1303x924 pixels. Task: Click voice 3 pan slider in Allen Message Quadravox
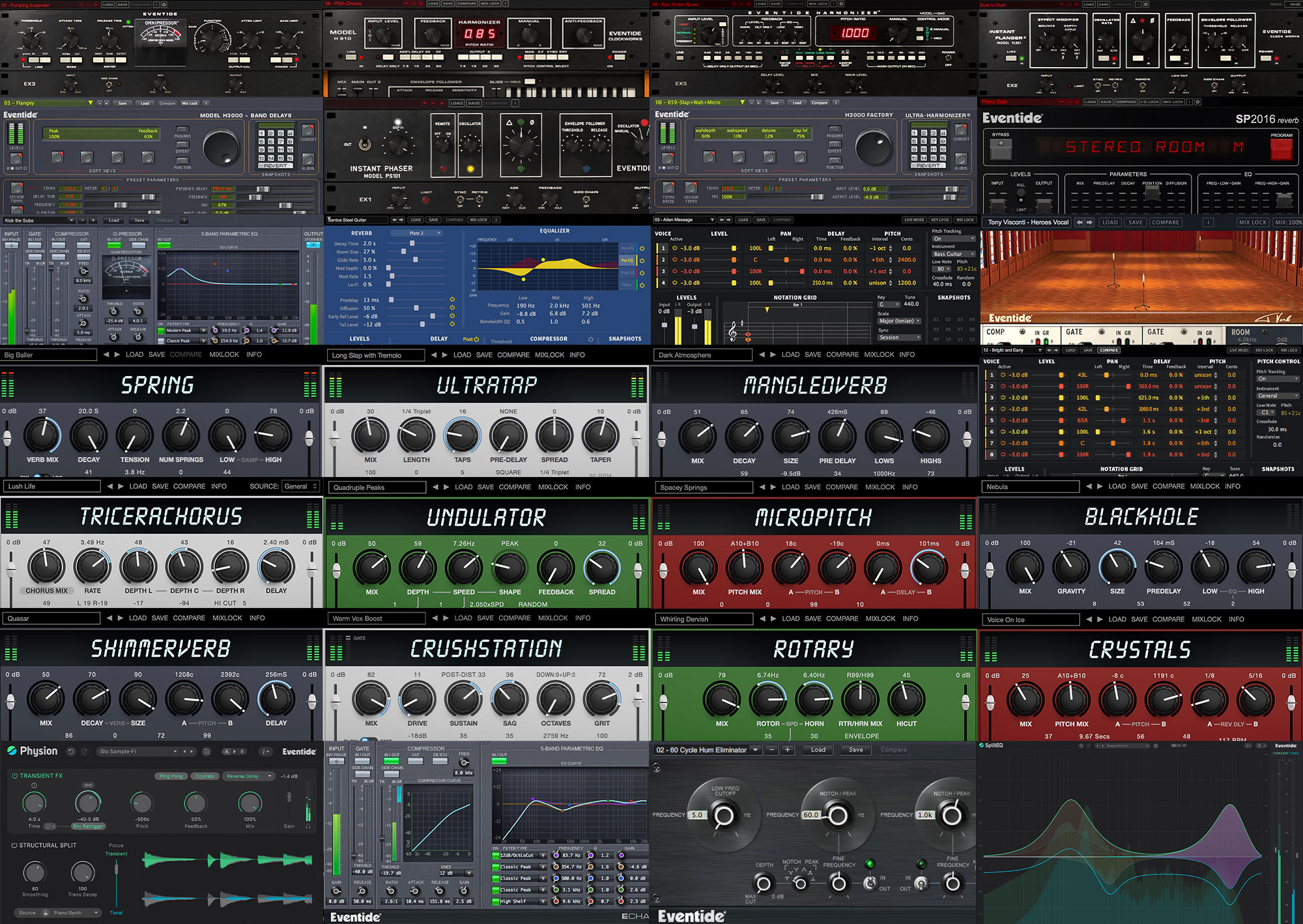pyautogui.click(x=786, y=271)
